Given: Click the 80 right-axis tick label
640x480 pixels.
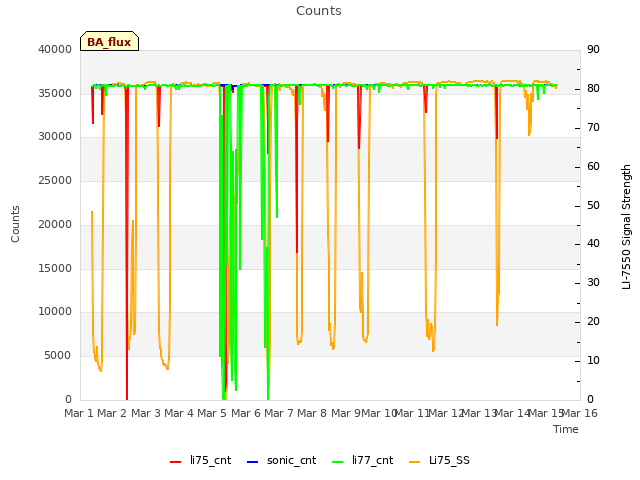Looking at the screenshot, I should tap(593, 89).
